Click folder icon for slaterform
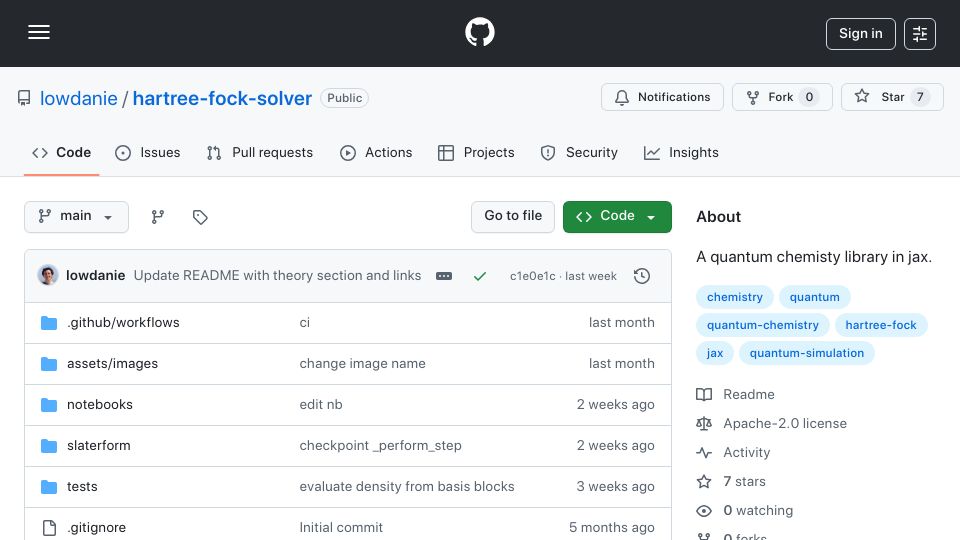960x540 pixels. pos(49,446)
